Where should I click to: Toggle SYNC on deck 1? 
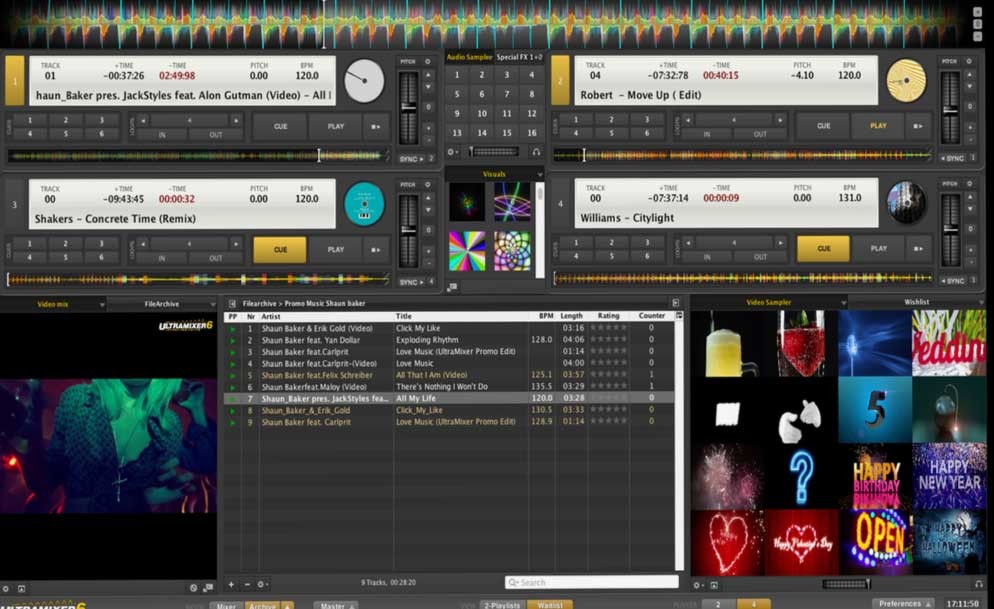[408, 158]
